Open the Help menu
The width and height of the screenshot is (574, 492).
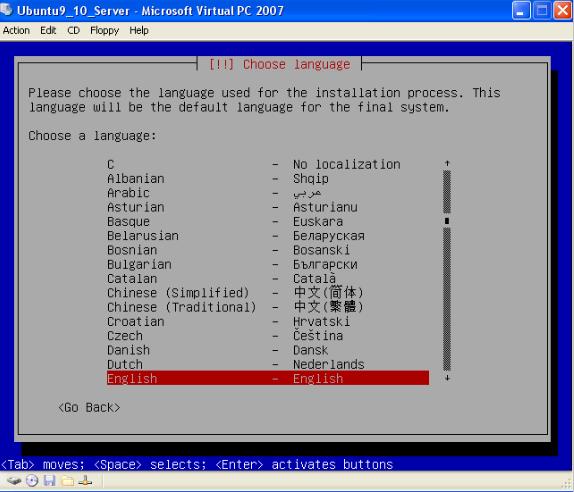(139, 30)
